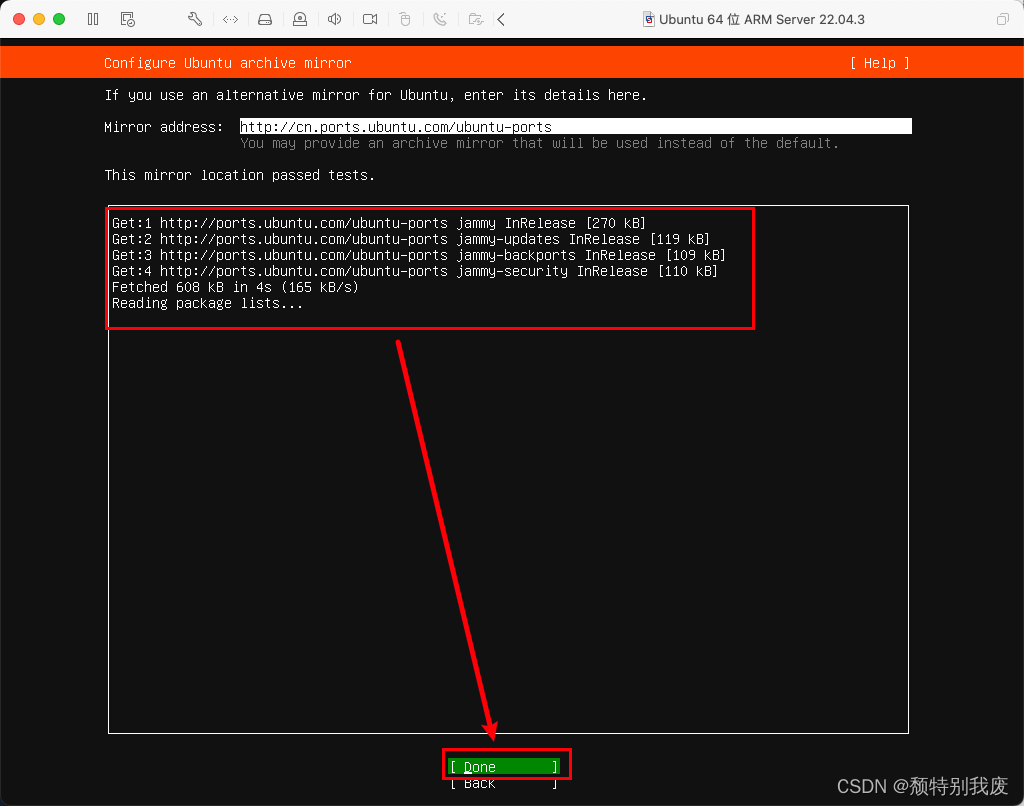1024x806 pixels.
Task: Open VM settings wrench icon
Action: [195, 20]
